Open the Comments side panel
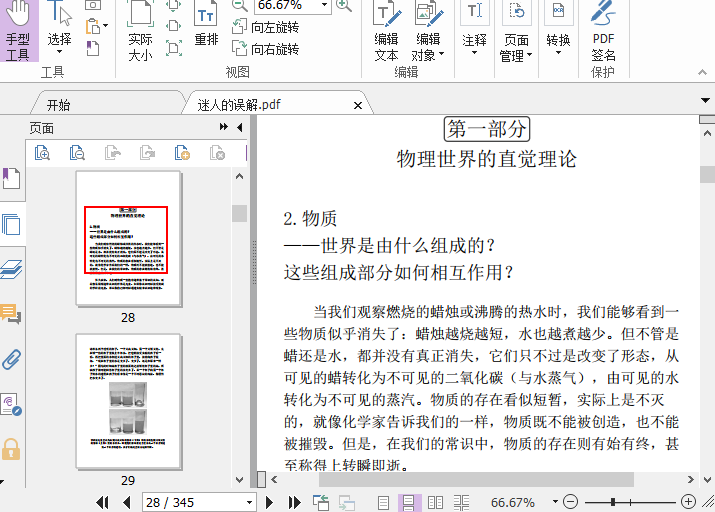This screenshot has width=715, height=512. tap(12, 314)
